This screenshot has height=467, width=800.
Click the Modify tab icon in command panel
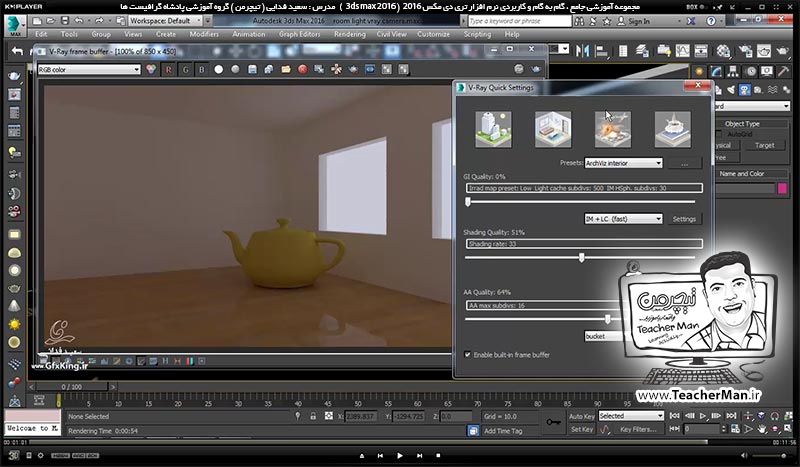[716, 72]
